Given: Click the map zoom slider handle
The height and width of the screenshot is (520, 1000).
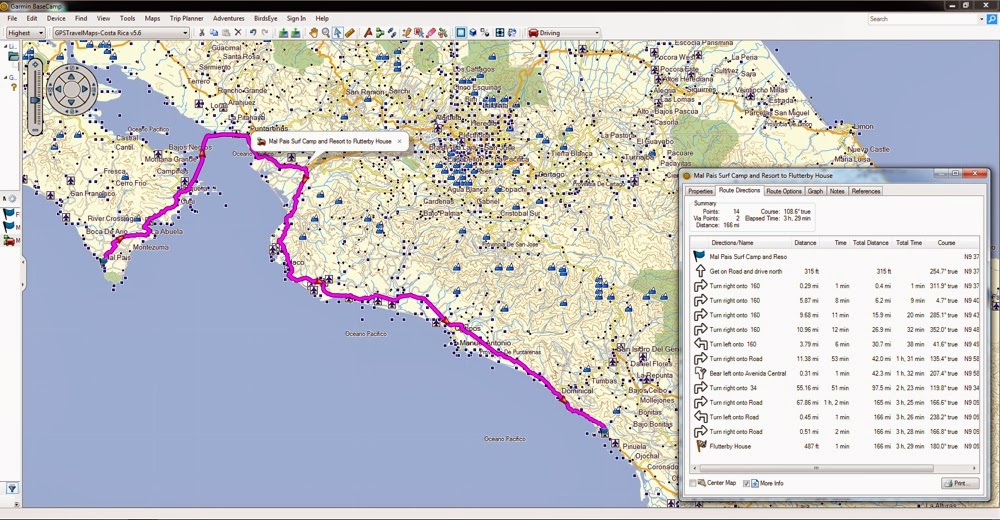Looking at the screenshot, I should [35, 100].
